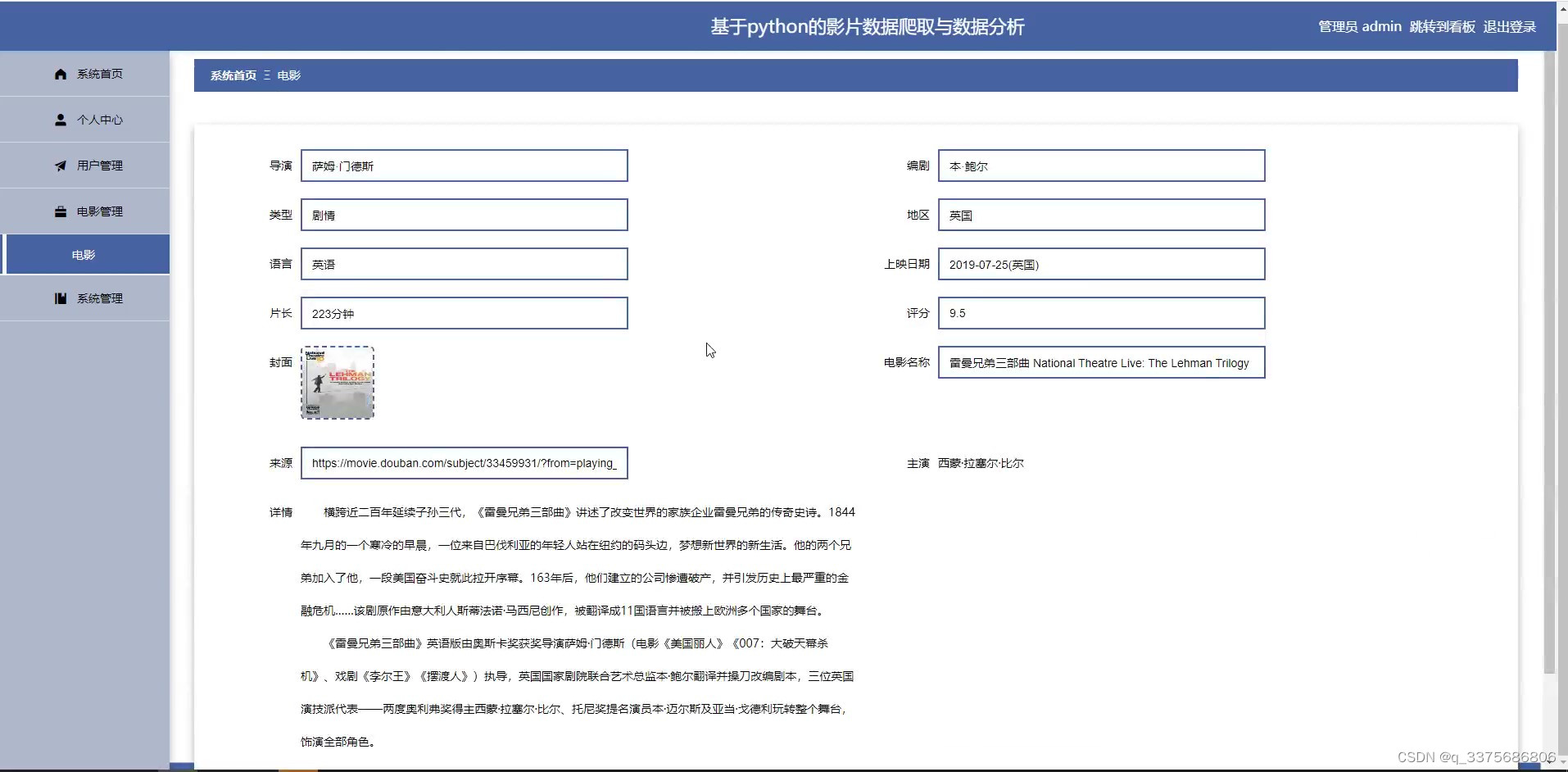Click the 导演 field containing 萨姆·门德斯
This screenshot has width=1568, height=772.
click(464, 166)
